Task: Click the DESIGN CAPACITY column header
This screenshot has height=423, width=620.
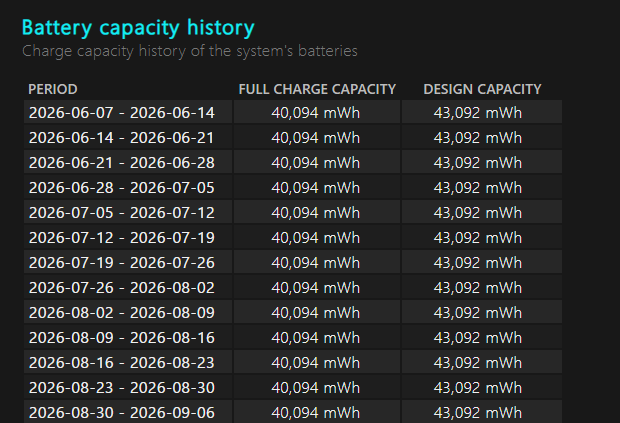Action: pos(482,89)
